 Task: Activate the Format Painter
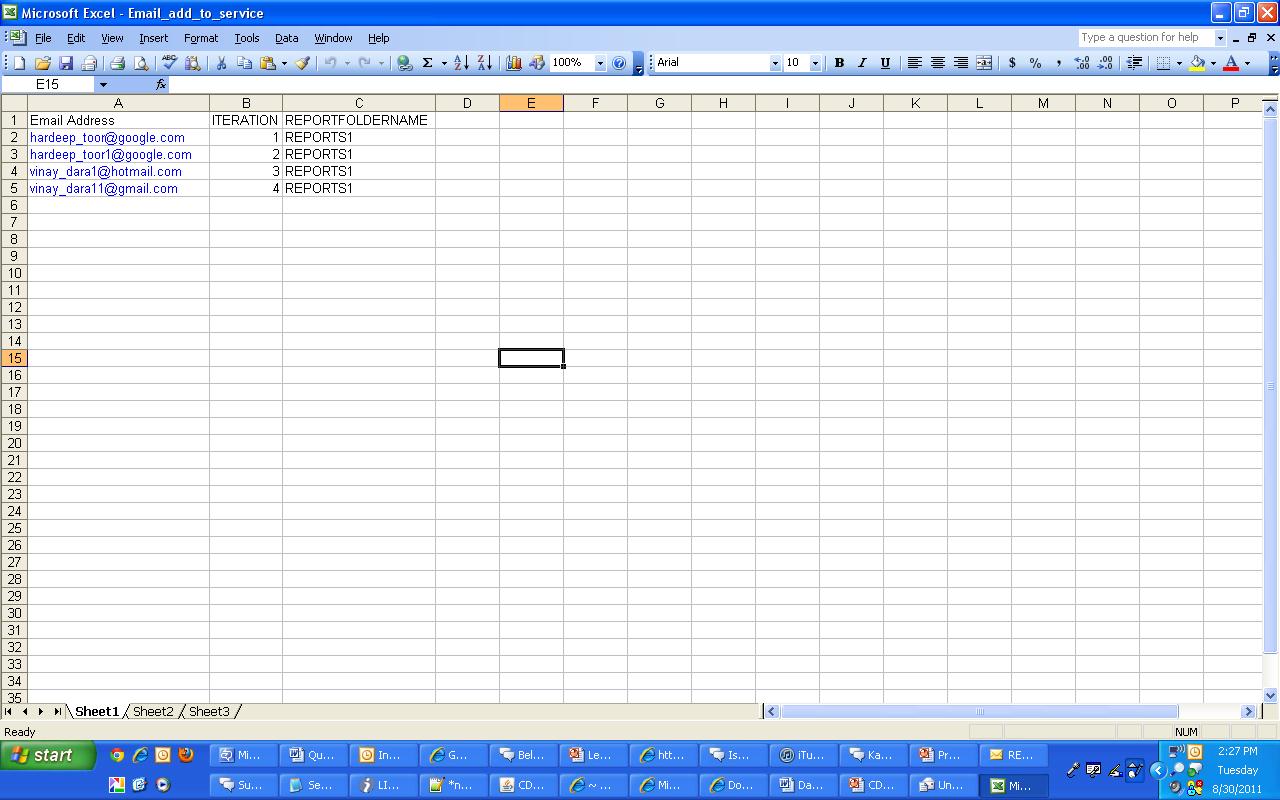point(303,62)
